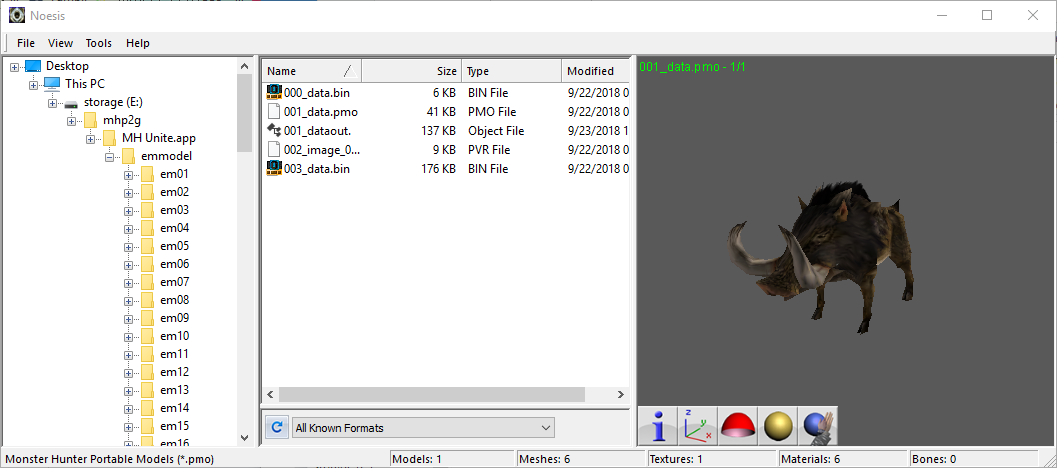
Task: Click the Desktop icon in tree
Action: [x=32, y=66]
